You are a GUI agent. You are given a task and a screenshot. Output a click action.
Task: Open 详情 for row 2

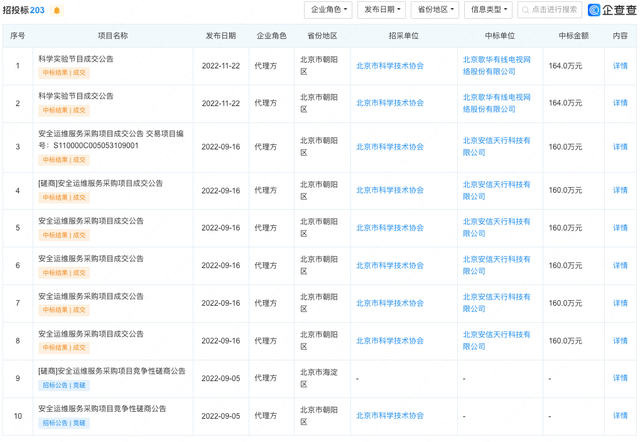tap(620, 103)
